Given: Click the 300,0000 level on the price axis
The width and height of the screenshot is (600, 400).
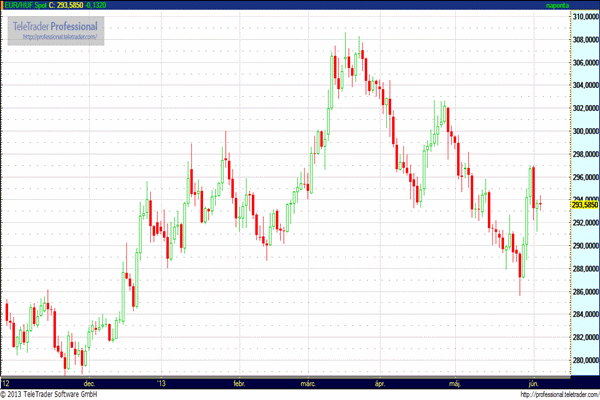Looking at the screenshot, I should click(x=584, y=132).
